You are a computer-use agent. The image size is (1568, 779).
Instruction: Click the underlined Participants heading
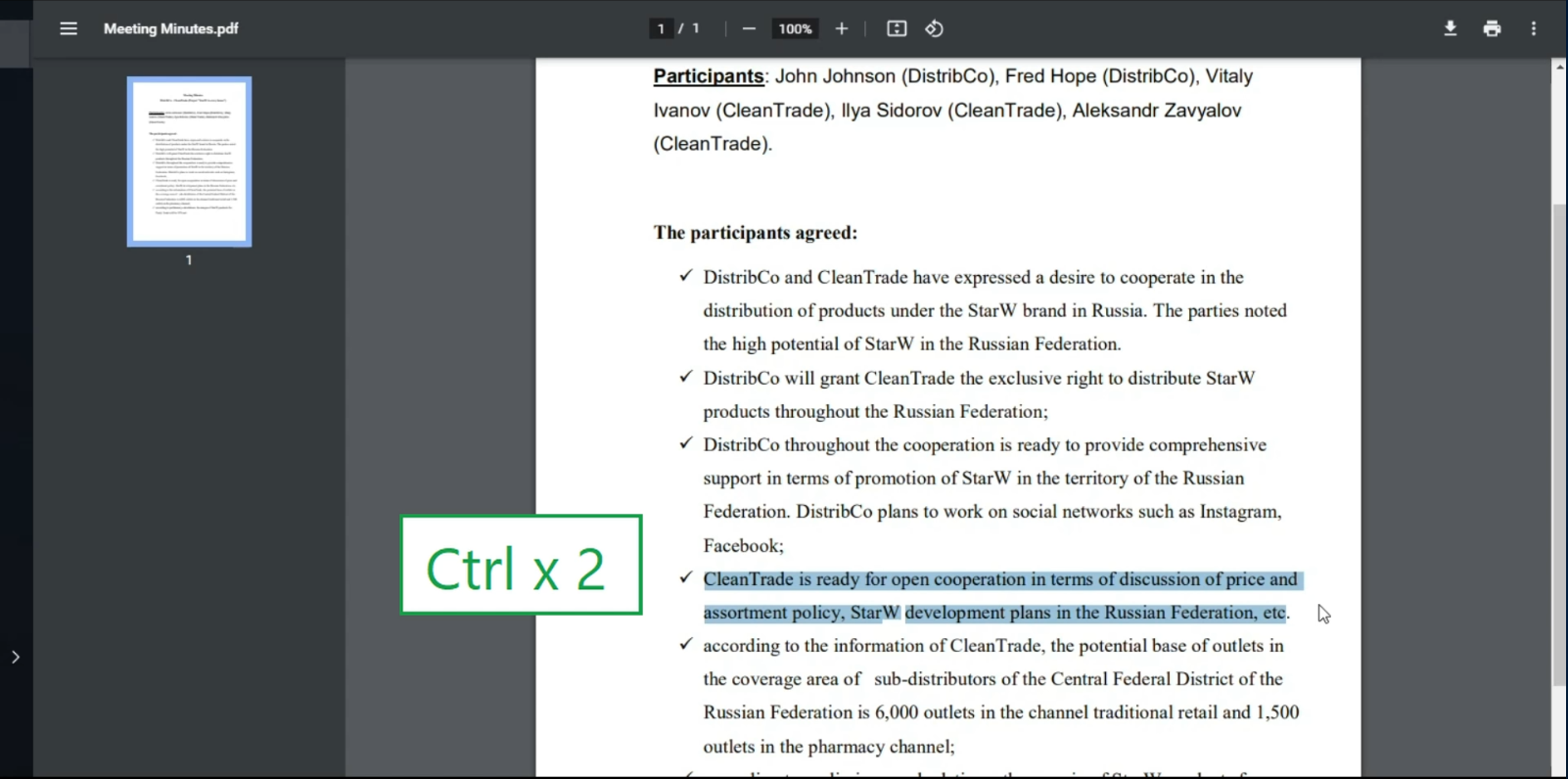tap(709, 76)
